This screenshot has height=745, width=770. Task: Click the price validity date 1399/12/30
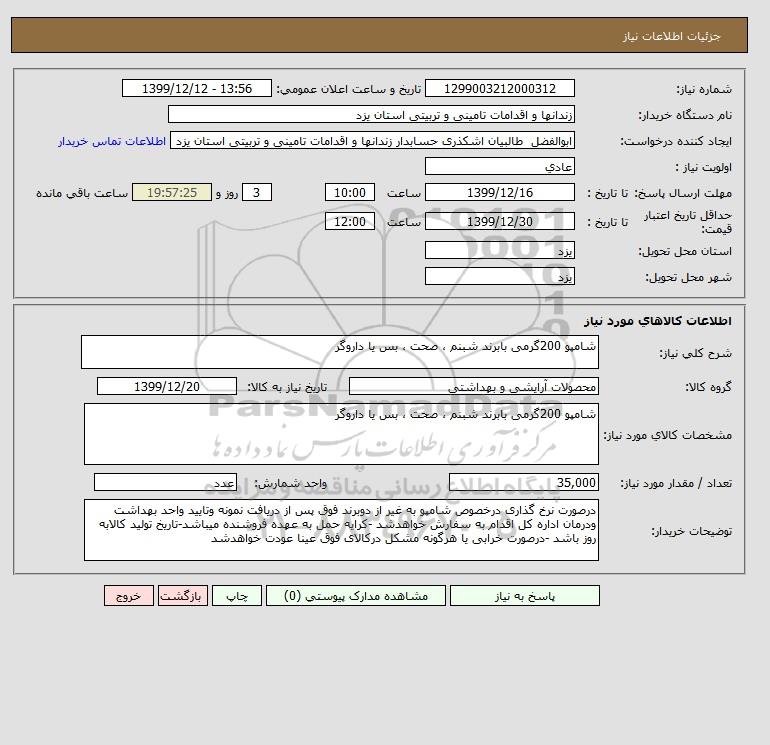click(500, 221)
